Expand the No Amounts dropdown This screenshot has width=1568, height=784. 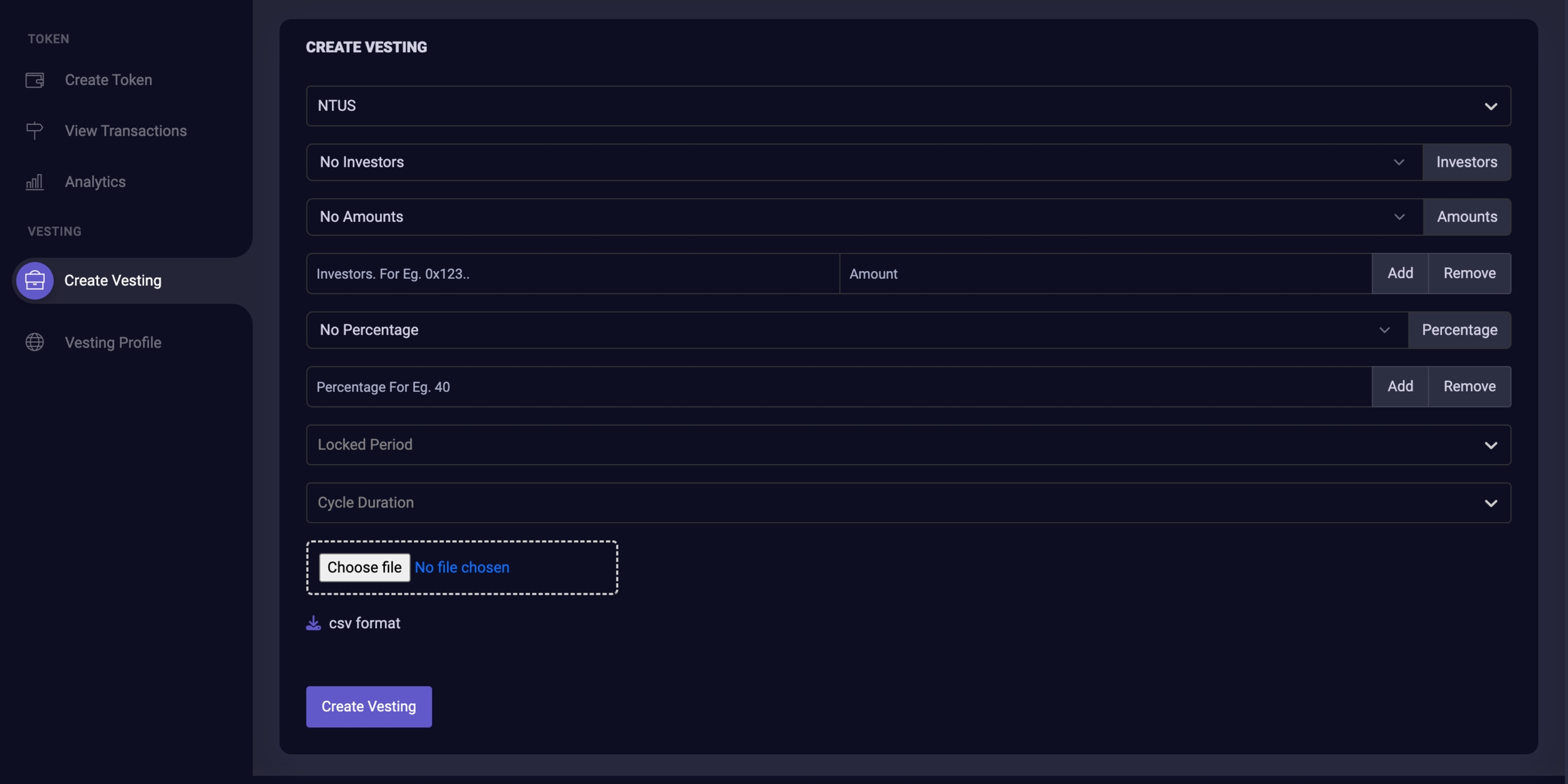pos(864,216)
